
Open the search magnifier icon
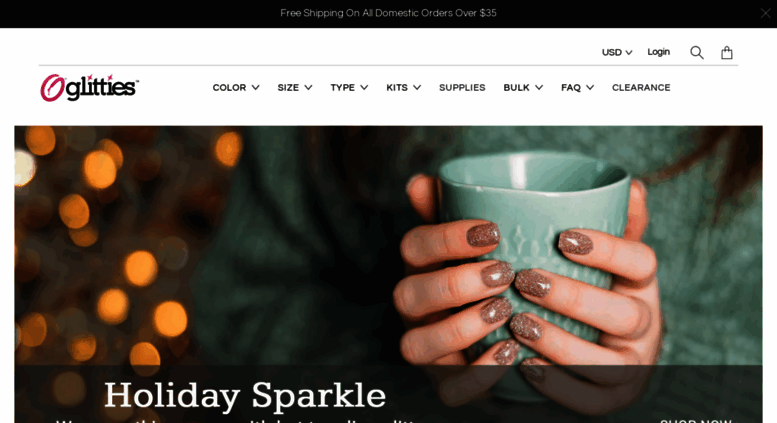pos(697,53)
